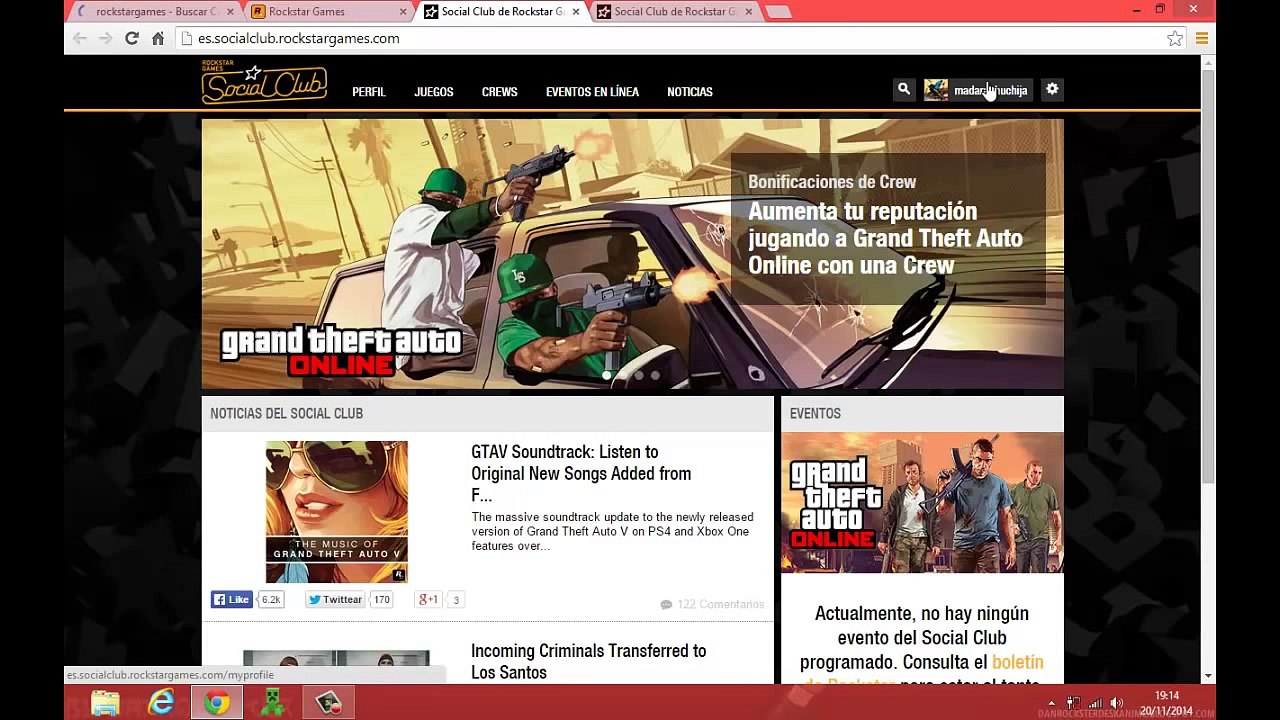Close the Rockstar Games tab
The width and height of the screenshot is (1280, 720).
[x=403, y=12]
